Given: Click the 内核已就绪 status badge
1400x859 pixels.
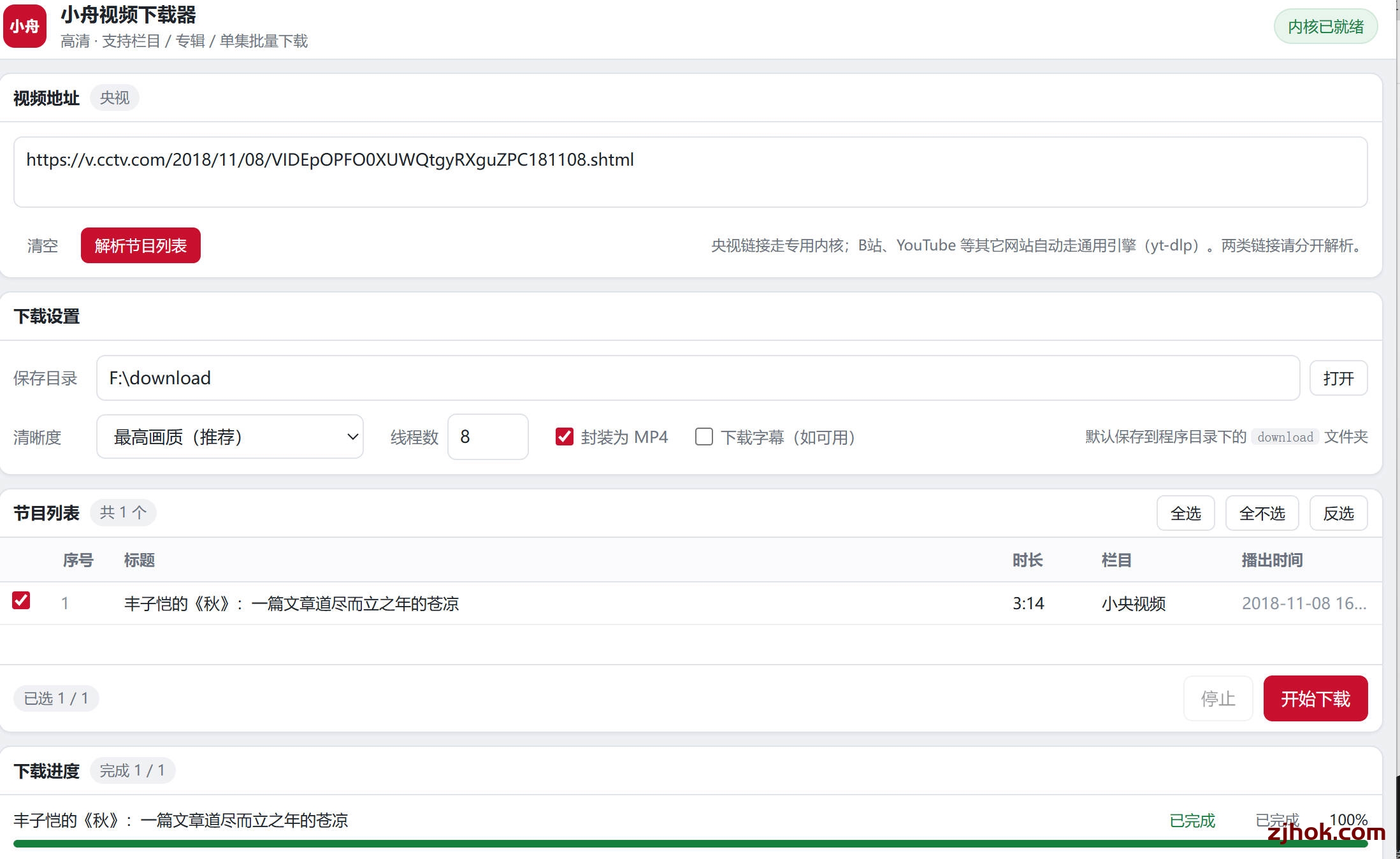Looking at the screenshot, I should coord(1325,27).
